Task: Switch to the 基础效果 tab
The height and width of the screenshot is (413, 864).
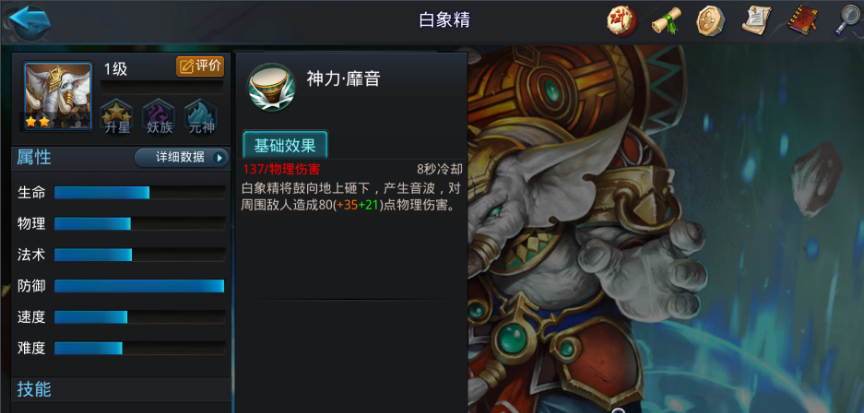Action: (x=285, y=145)
